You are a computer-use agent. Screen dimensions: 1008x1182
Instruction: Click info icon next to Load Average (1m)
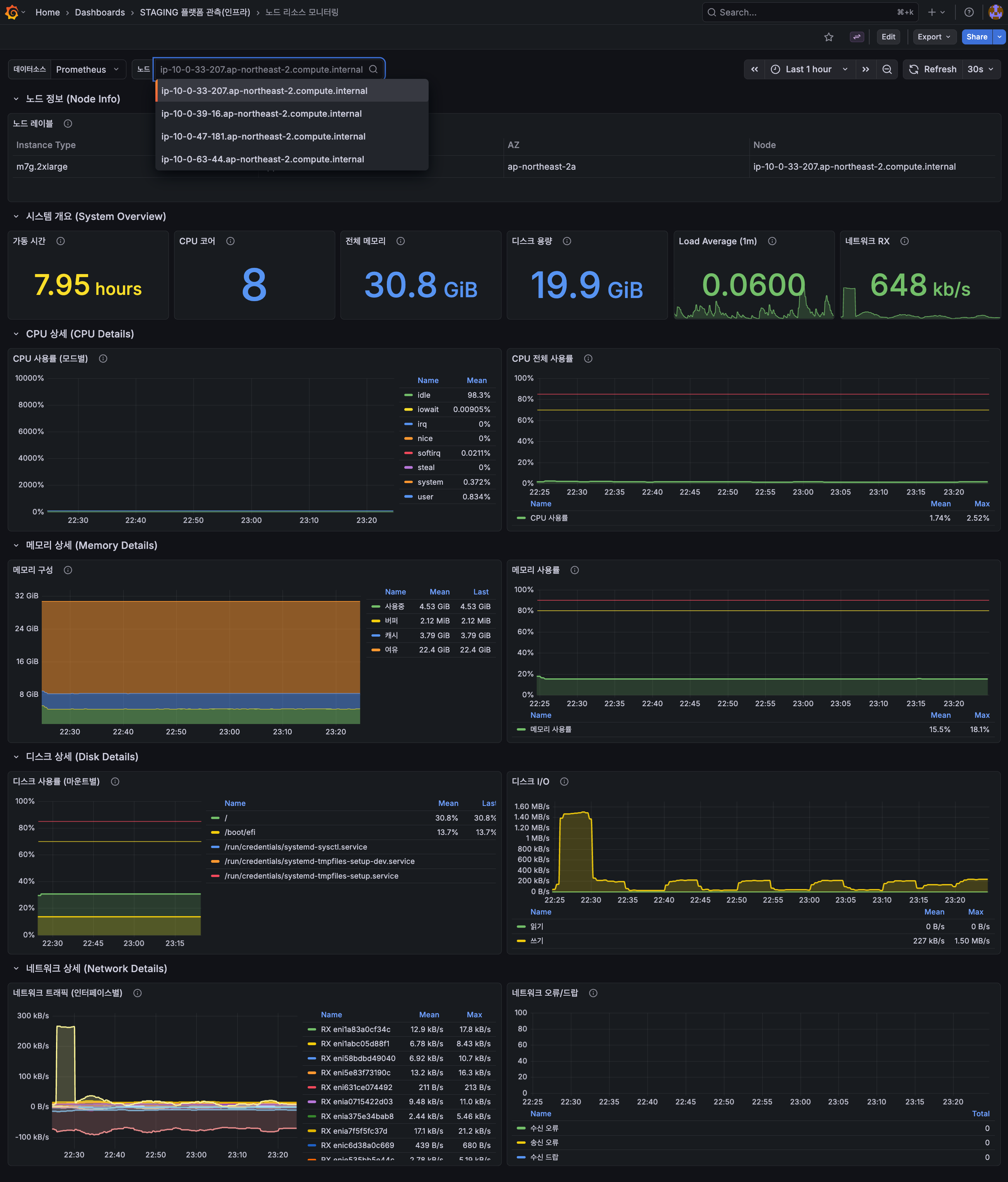click(772, 241)
